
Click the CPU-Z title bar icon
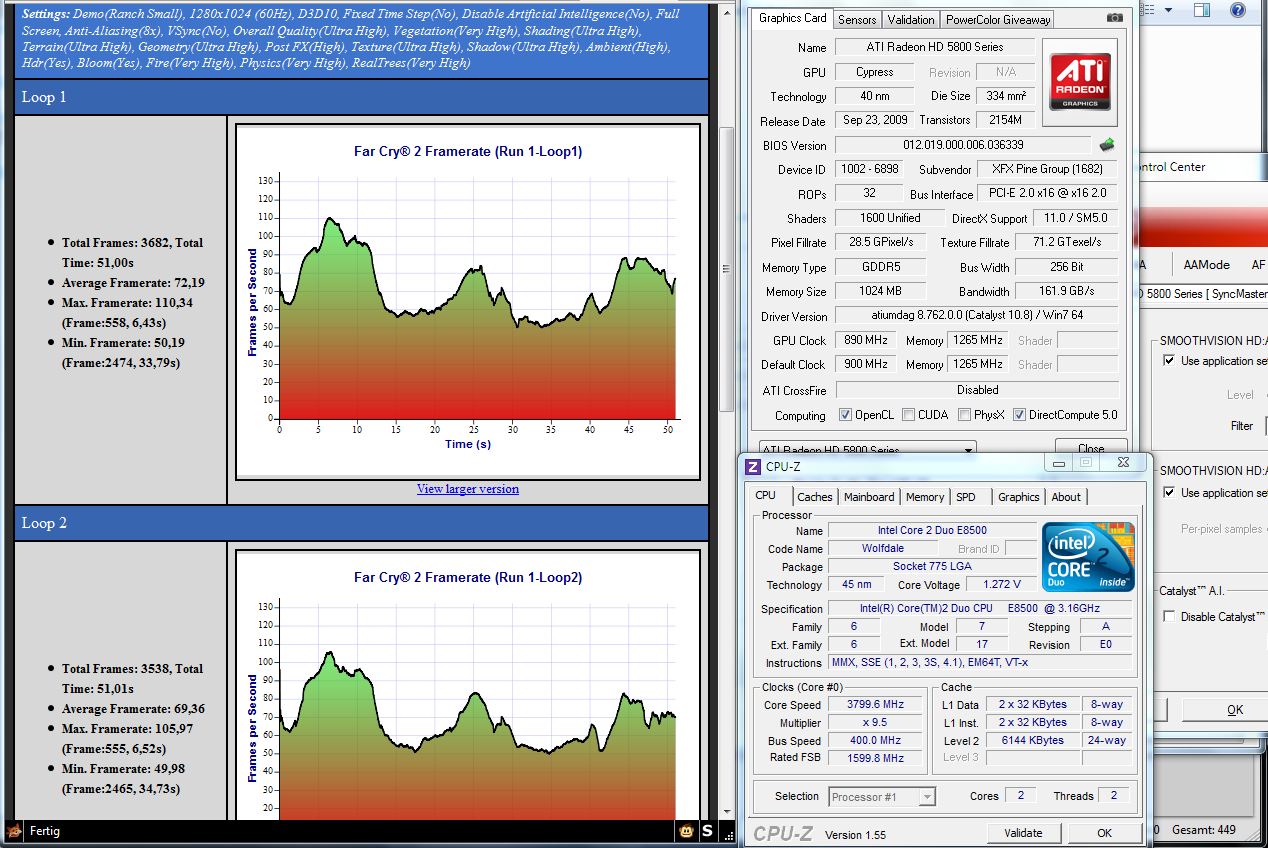pos(754,466)
